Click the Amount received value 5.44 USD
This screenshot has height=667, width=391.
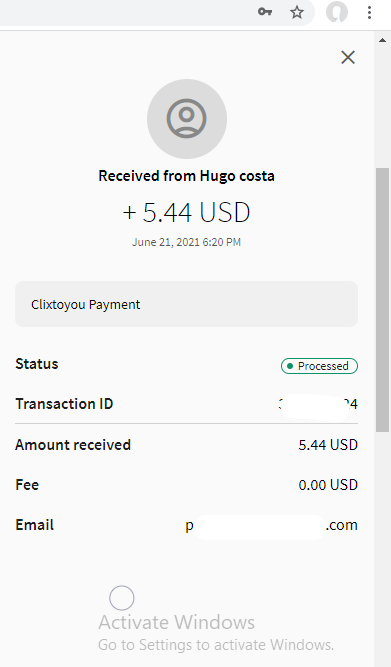328,445
